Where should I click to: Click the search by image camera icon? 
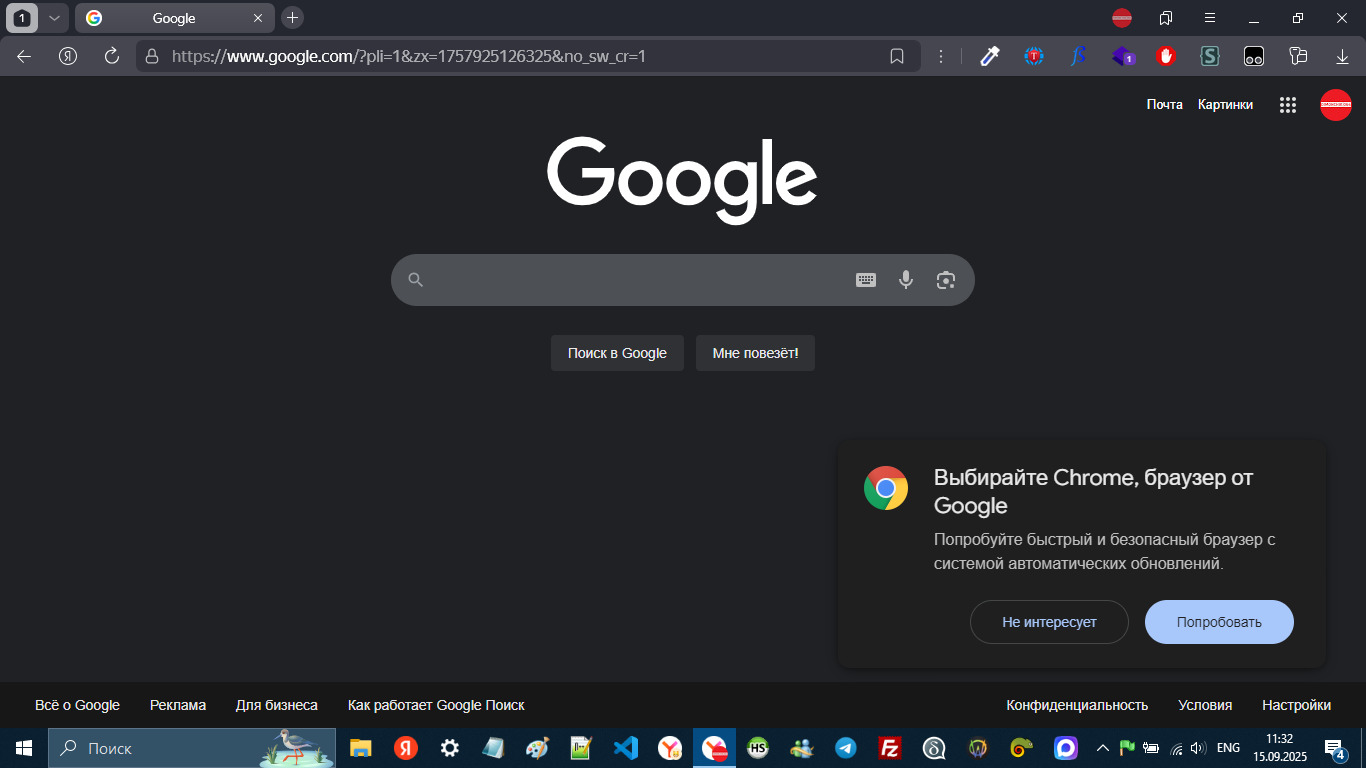[x=946, y=280]
